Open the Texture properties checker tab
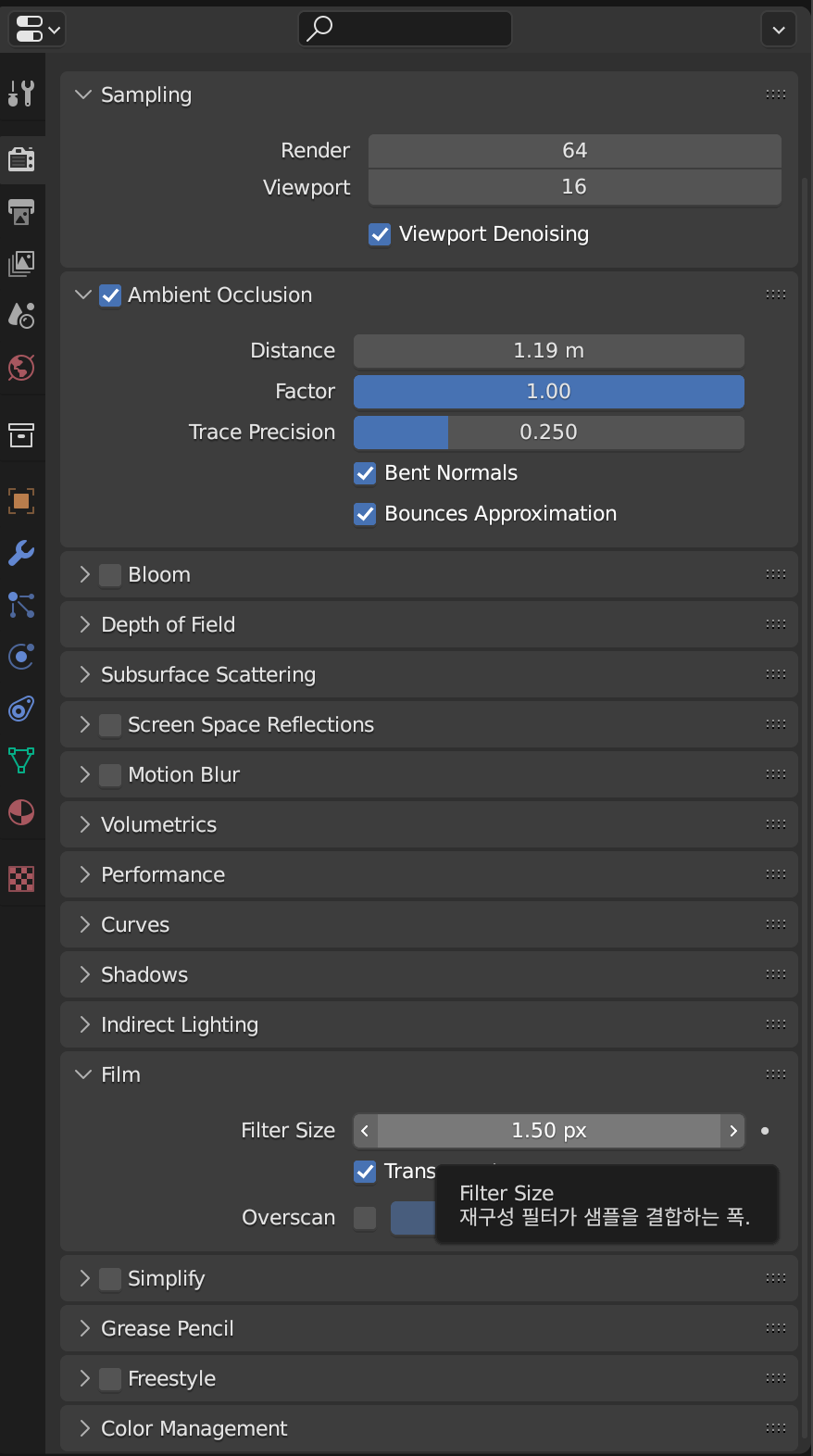The height and width of the screenshot is (1456, 813). (21, 878)
